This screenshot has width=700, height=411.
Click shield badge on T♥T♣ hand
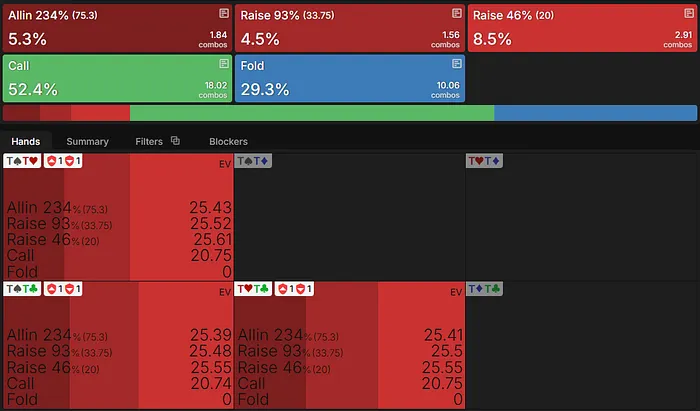(x=294, y=289)
